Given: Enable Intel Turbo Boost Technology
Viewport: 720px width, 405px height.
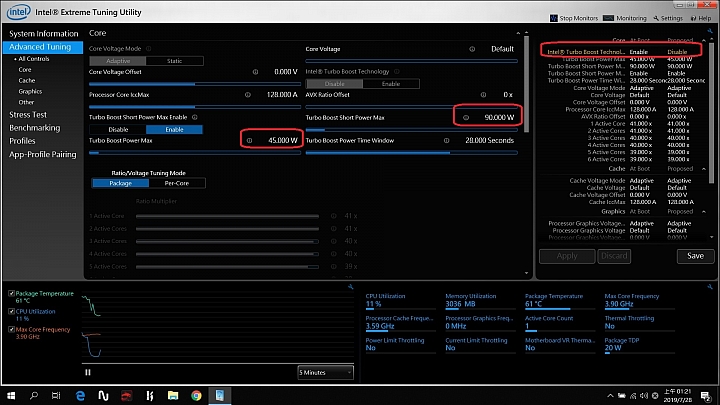Looking at the screenshot, I should point(391,84).
